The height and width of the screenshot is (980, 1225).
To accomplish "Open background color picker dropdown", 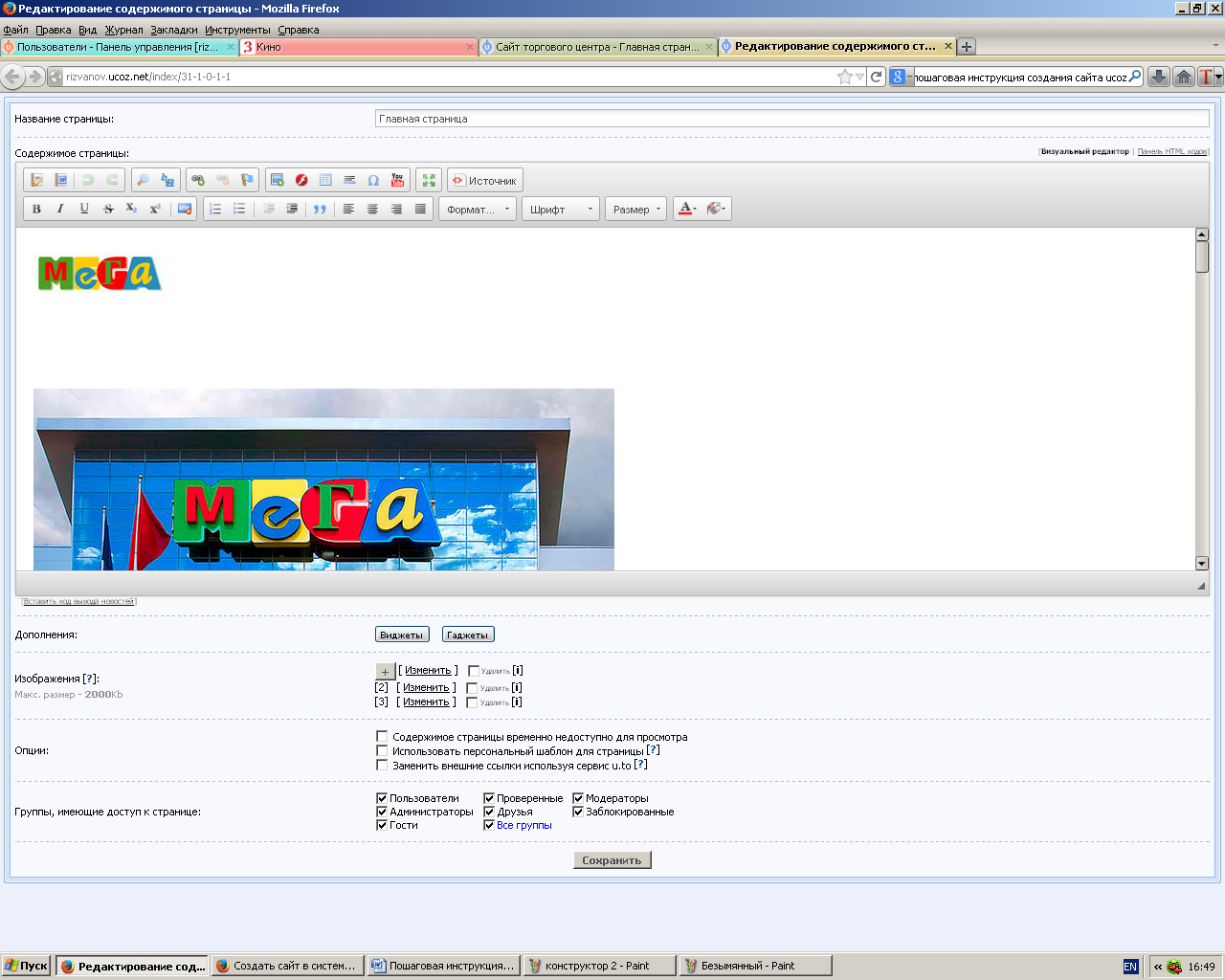I will tap(717, 209).
